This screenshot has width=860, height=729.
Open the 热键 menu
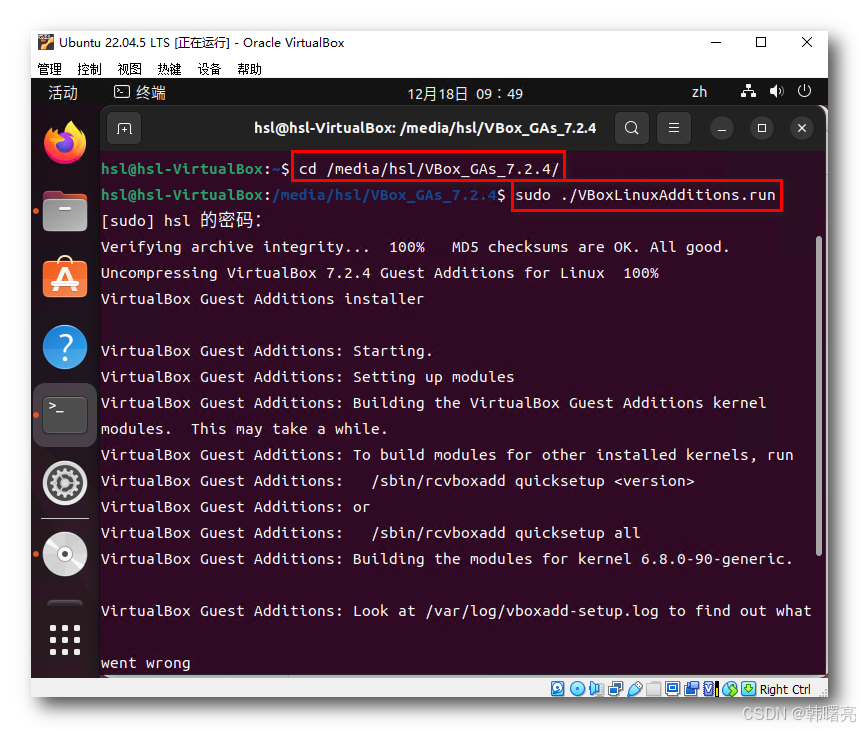point(169,69)
